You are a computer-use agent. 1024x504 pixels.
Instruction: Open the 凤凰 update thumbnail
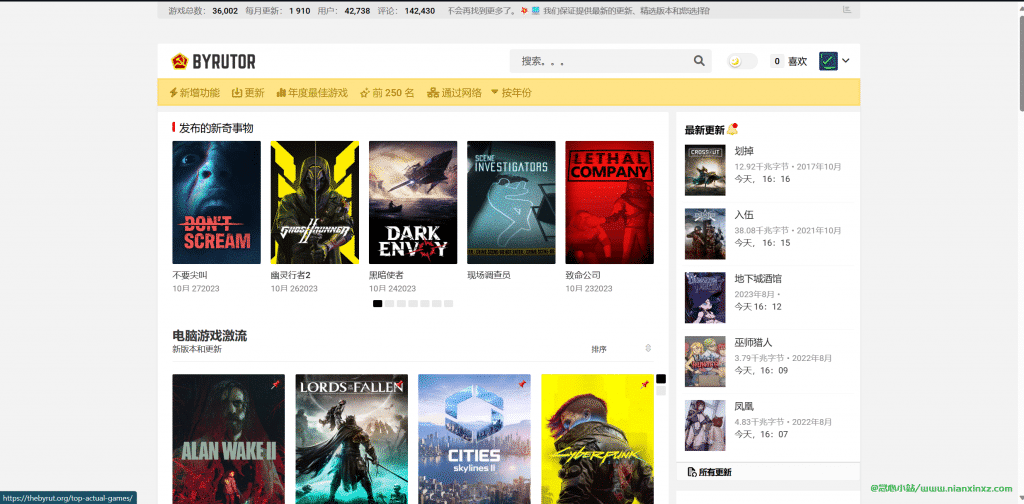(705, 426)
